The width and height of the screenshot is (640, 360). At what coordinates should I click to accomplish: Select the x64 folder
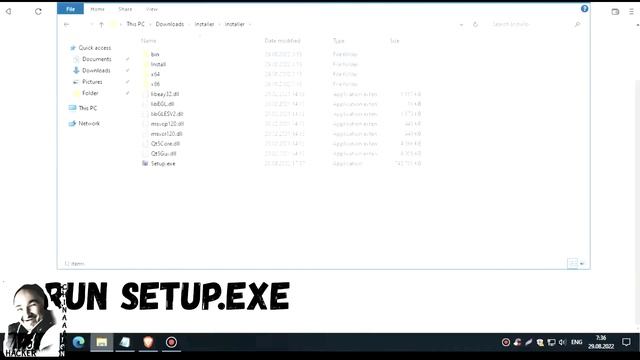(155, 74)
